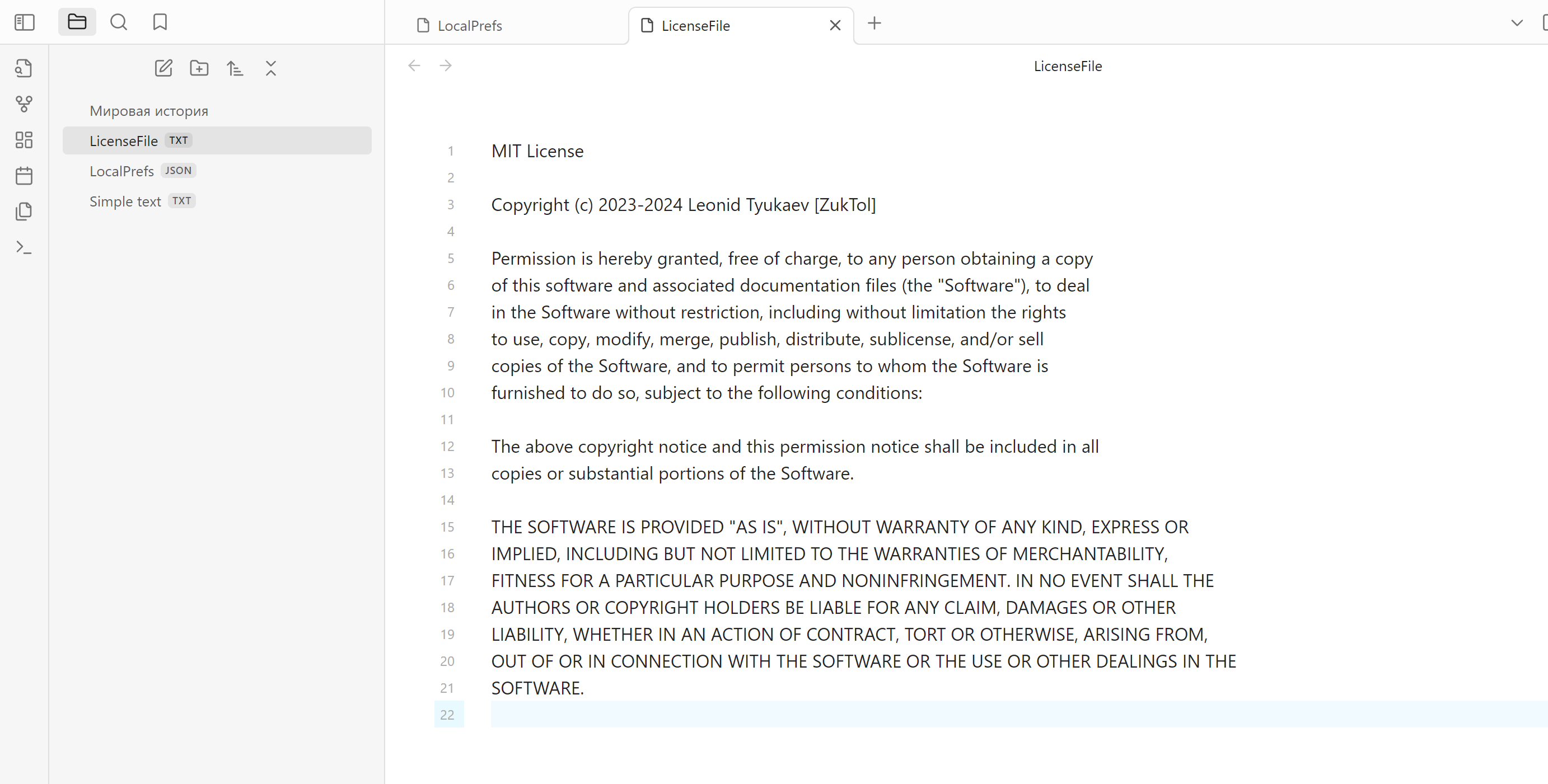Open quick switcher from ribbon

point(24,68)
